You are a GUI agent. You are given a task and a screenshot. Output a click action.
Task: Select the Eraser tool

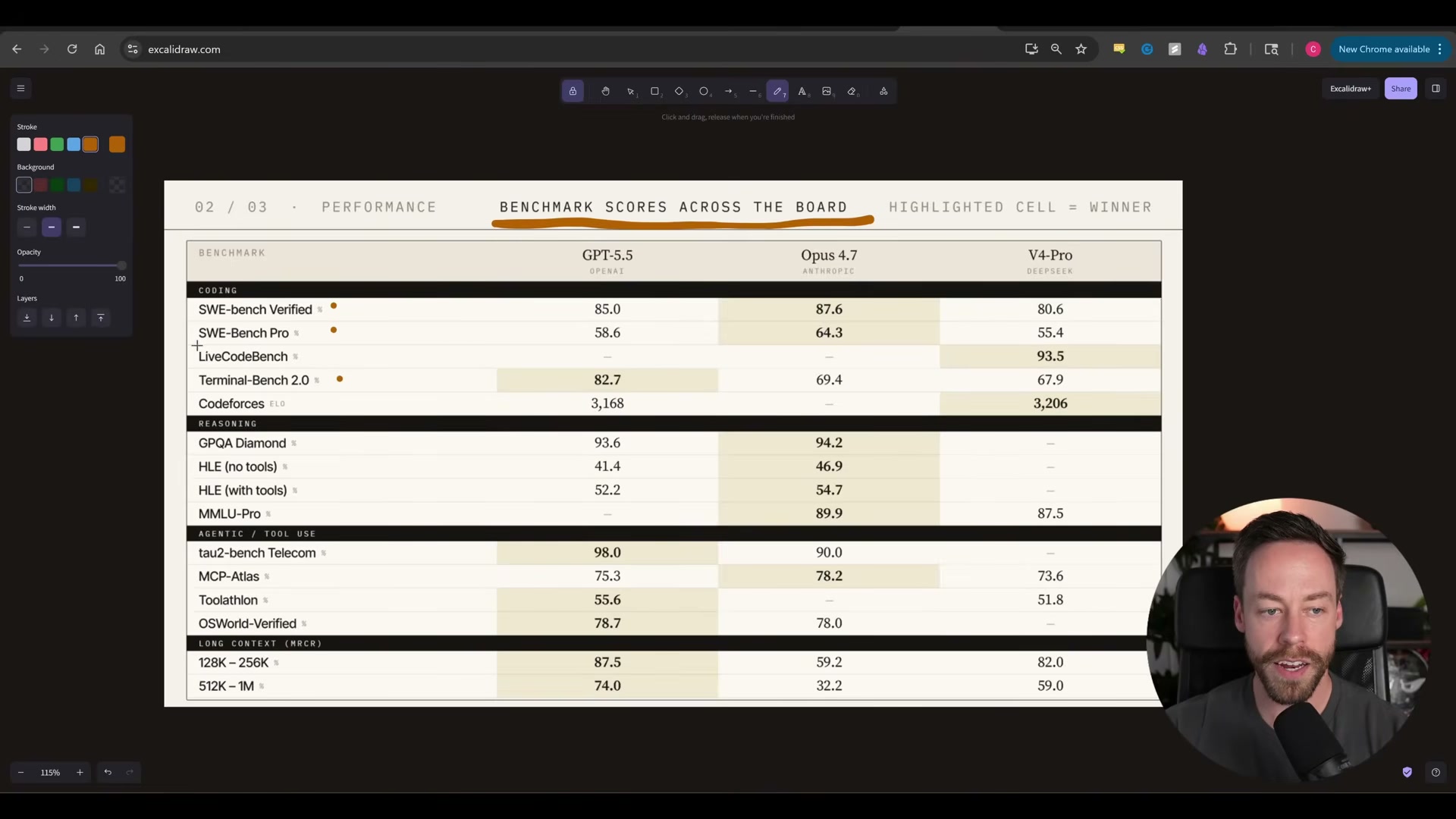(852, 91)
